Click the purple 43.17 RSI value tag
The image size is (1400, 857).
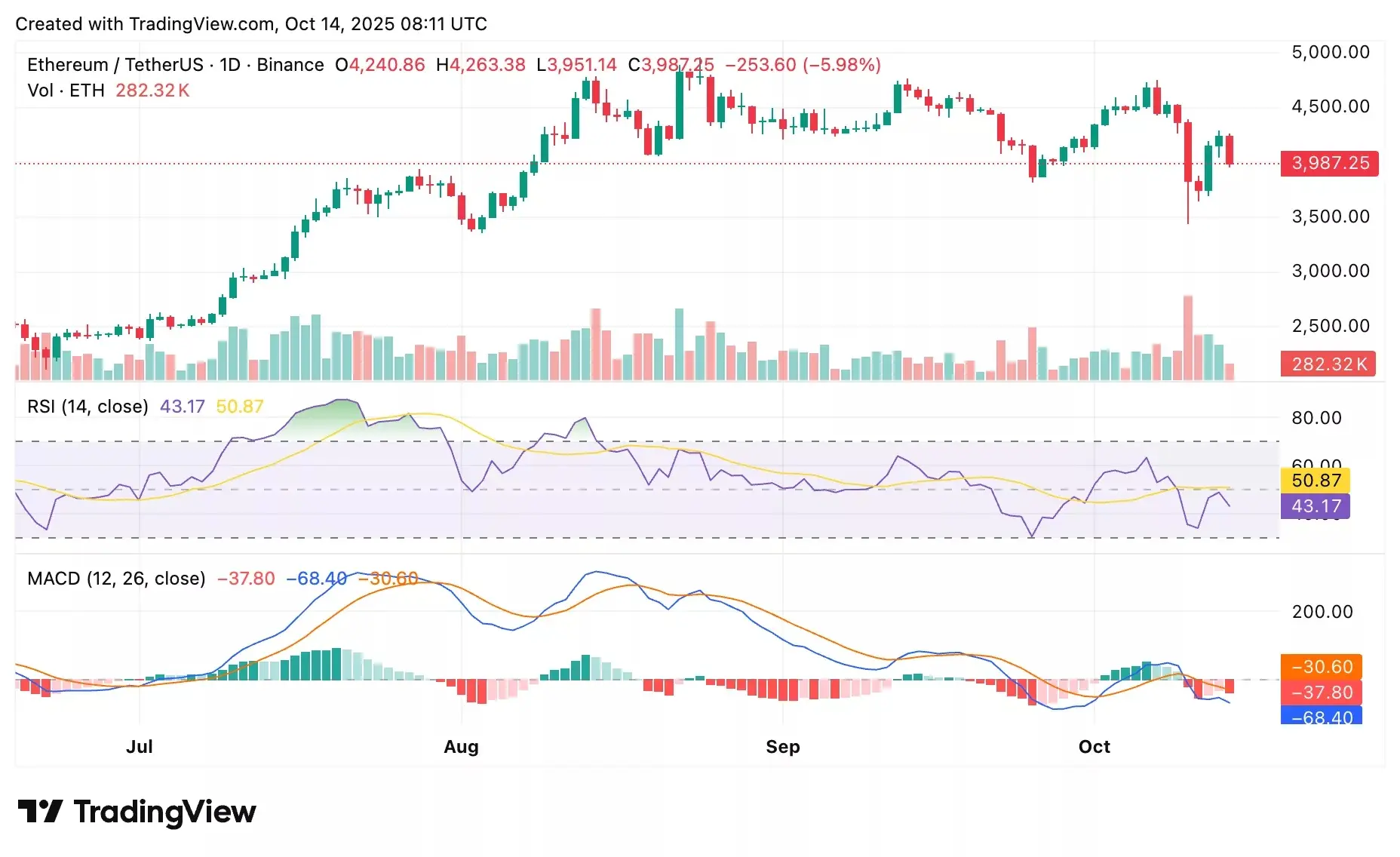1316,506
